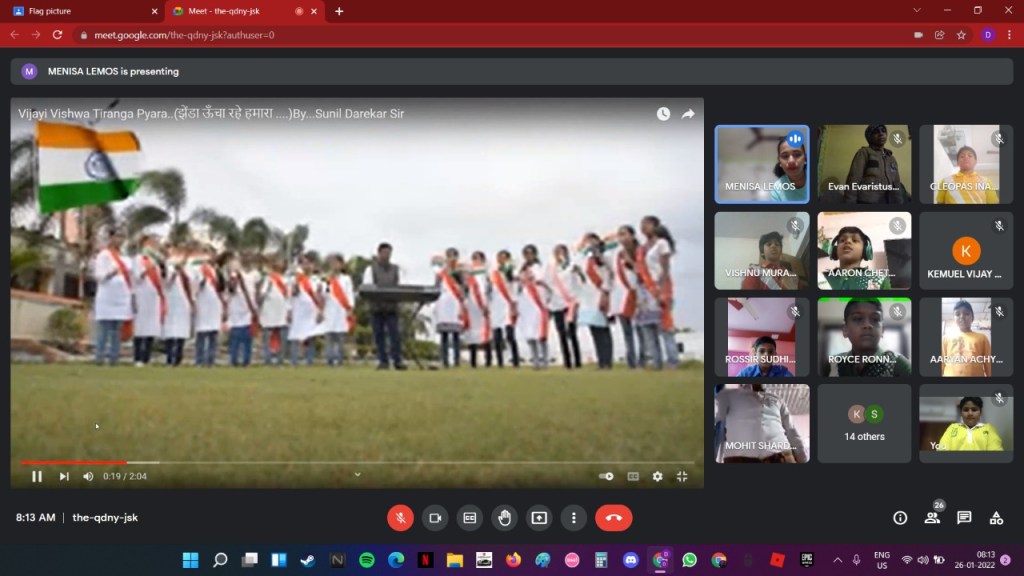Turn on the camera

[x=435, y=517]
